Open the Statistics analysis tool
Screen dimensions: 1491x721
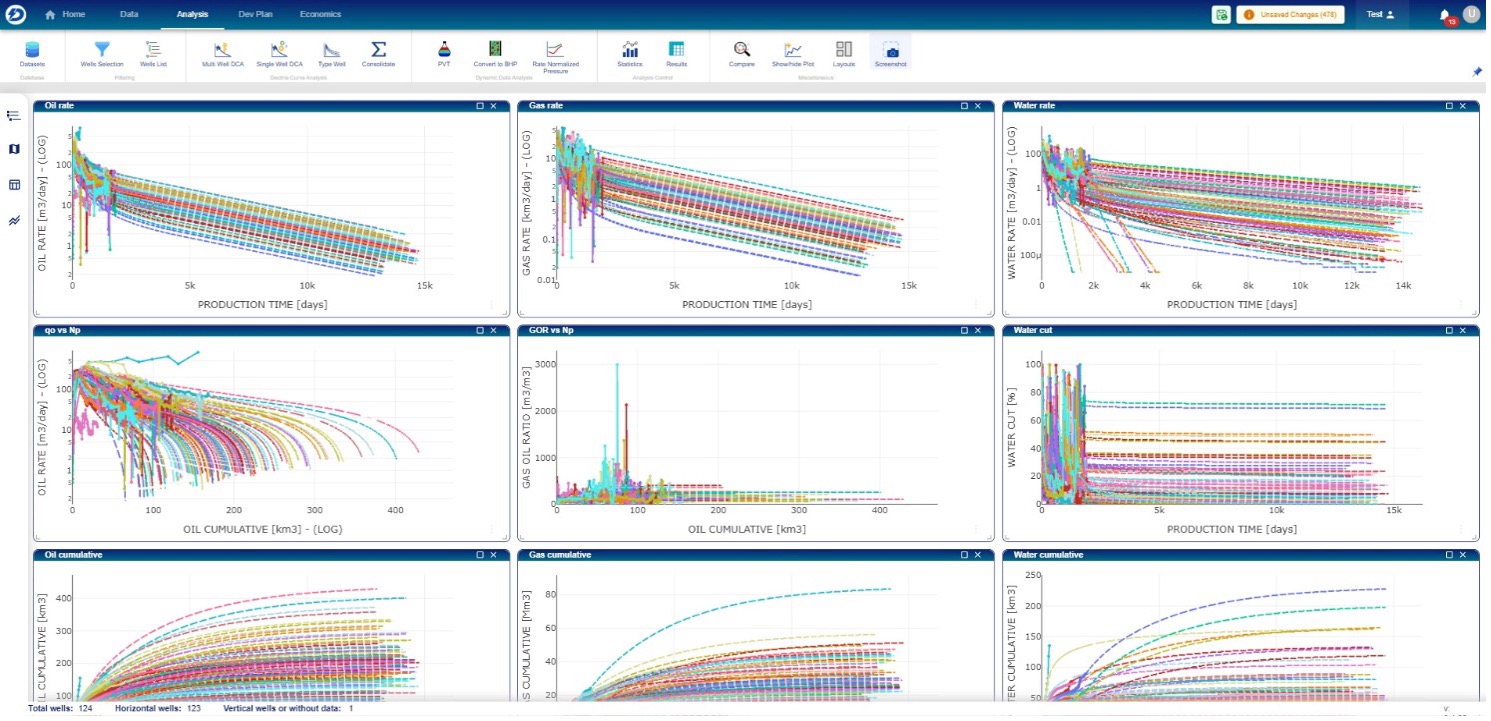tap(630, 51)
